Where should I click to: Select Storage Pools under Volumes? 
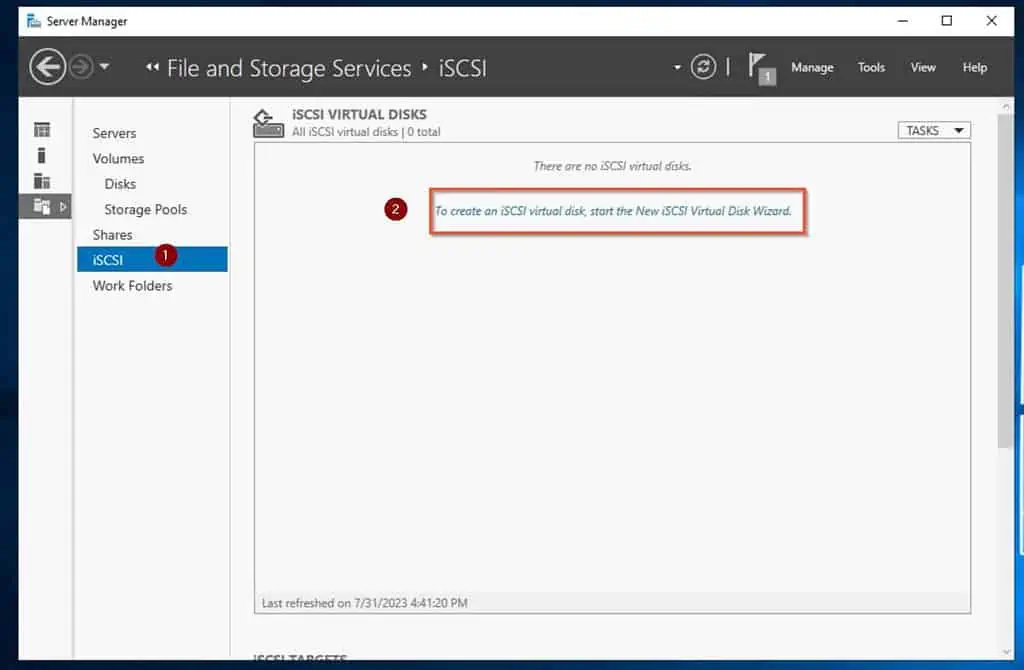[146, 210]
